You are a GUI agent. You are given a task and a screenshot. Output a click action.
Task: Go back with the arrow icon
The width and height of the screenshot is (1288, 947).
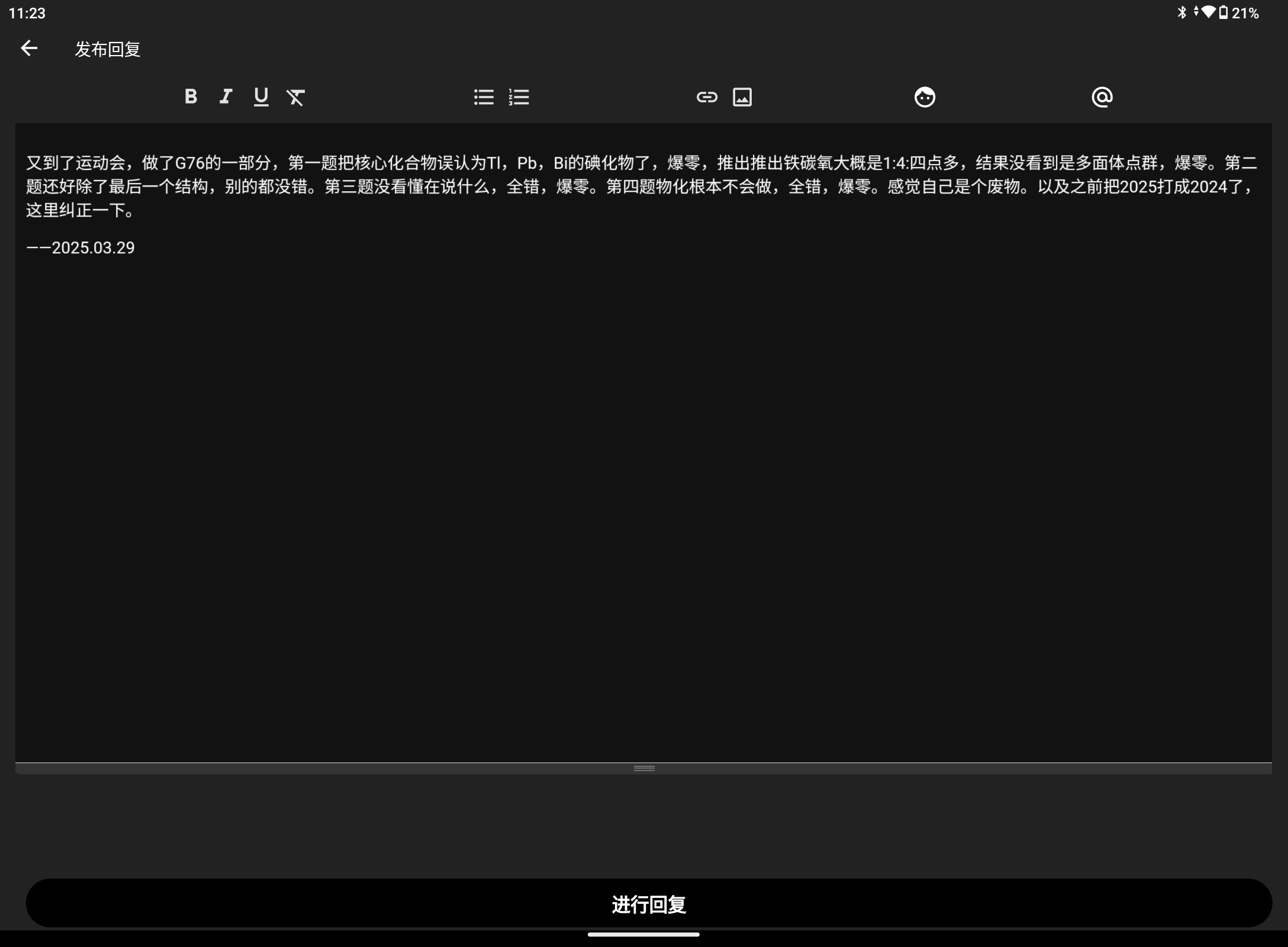pyautogui.click(x=29, y=49)
